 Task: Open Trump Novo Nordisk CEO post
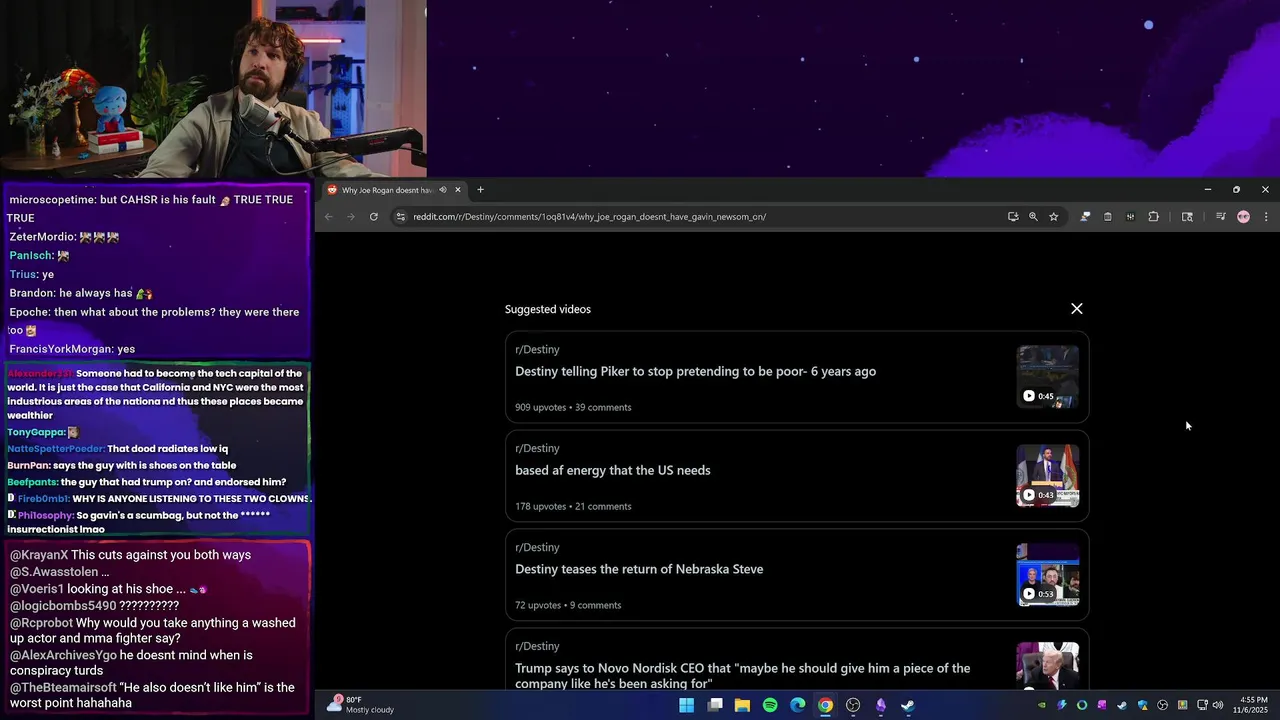point(742,676)
